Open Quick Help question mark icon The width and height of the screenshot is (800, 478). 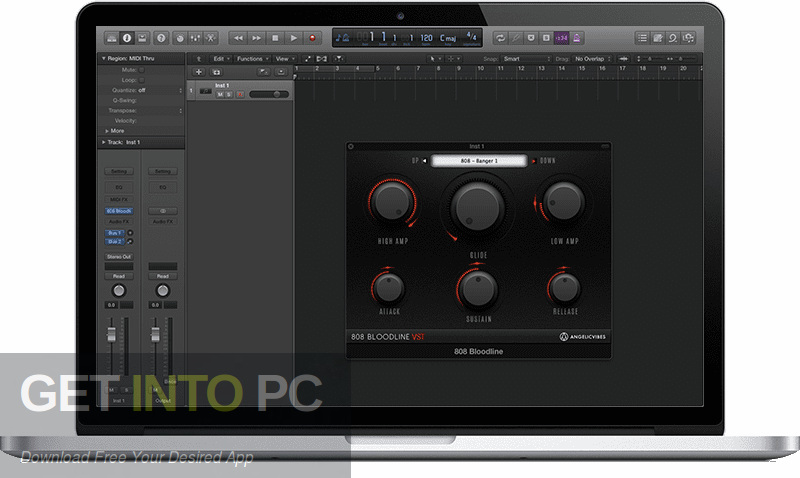coord(161,38)
